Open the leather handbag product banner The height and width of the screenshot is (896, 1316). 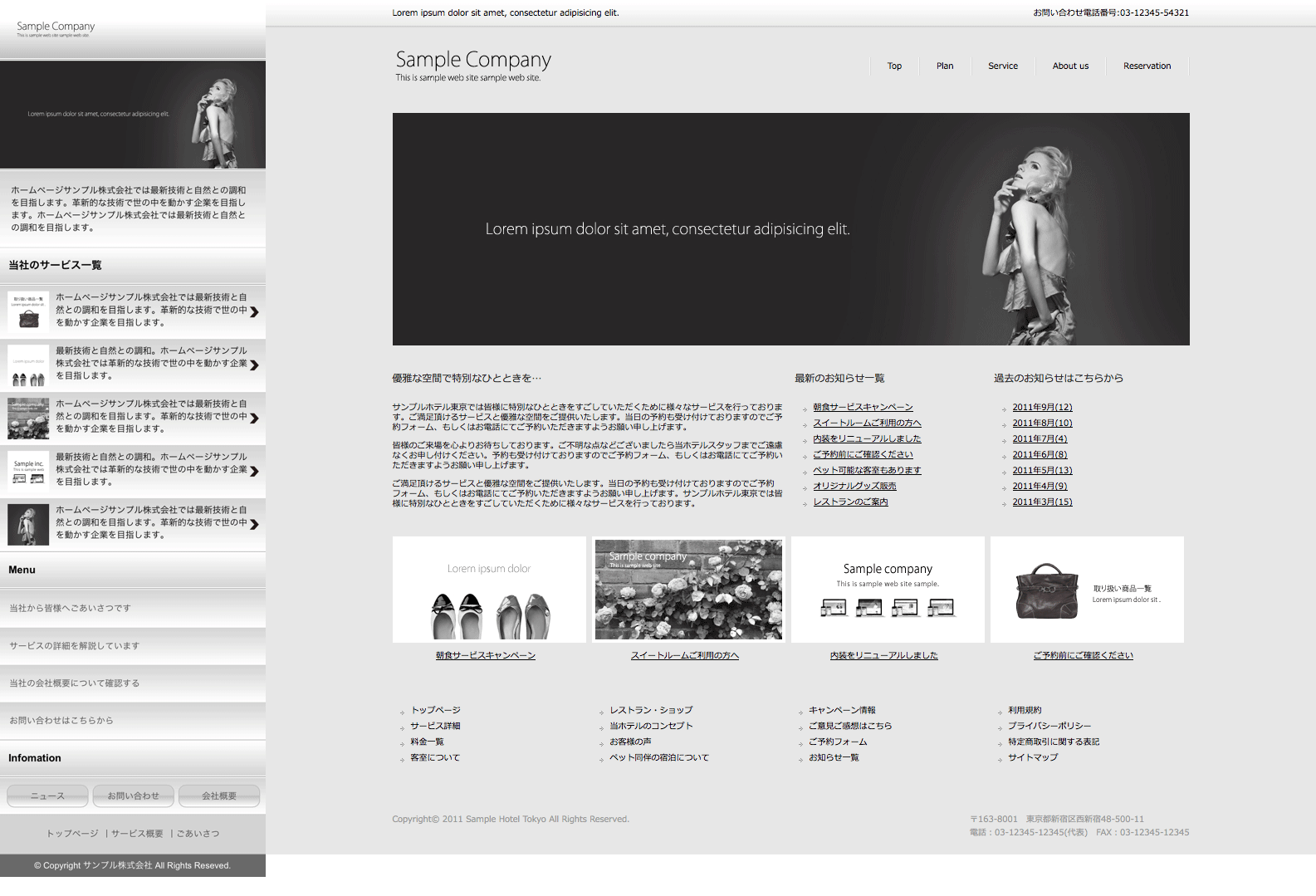point(1087,590)
